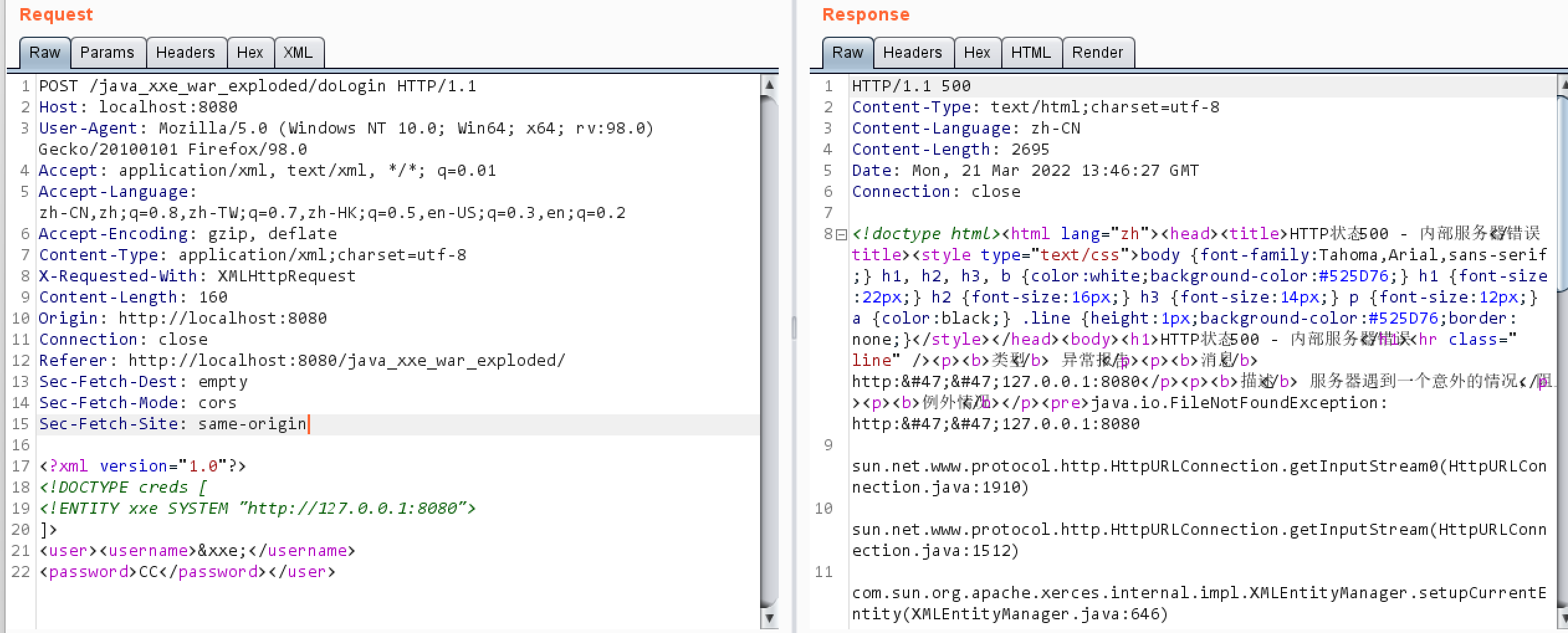
Task: Open the Response Headers tab
Action: click(913, 53)
